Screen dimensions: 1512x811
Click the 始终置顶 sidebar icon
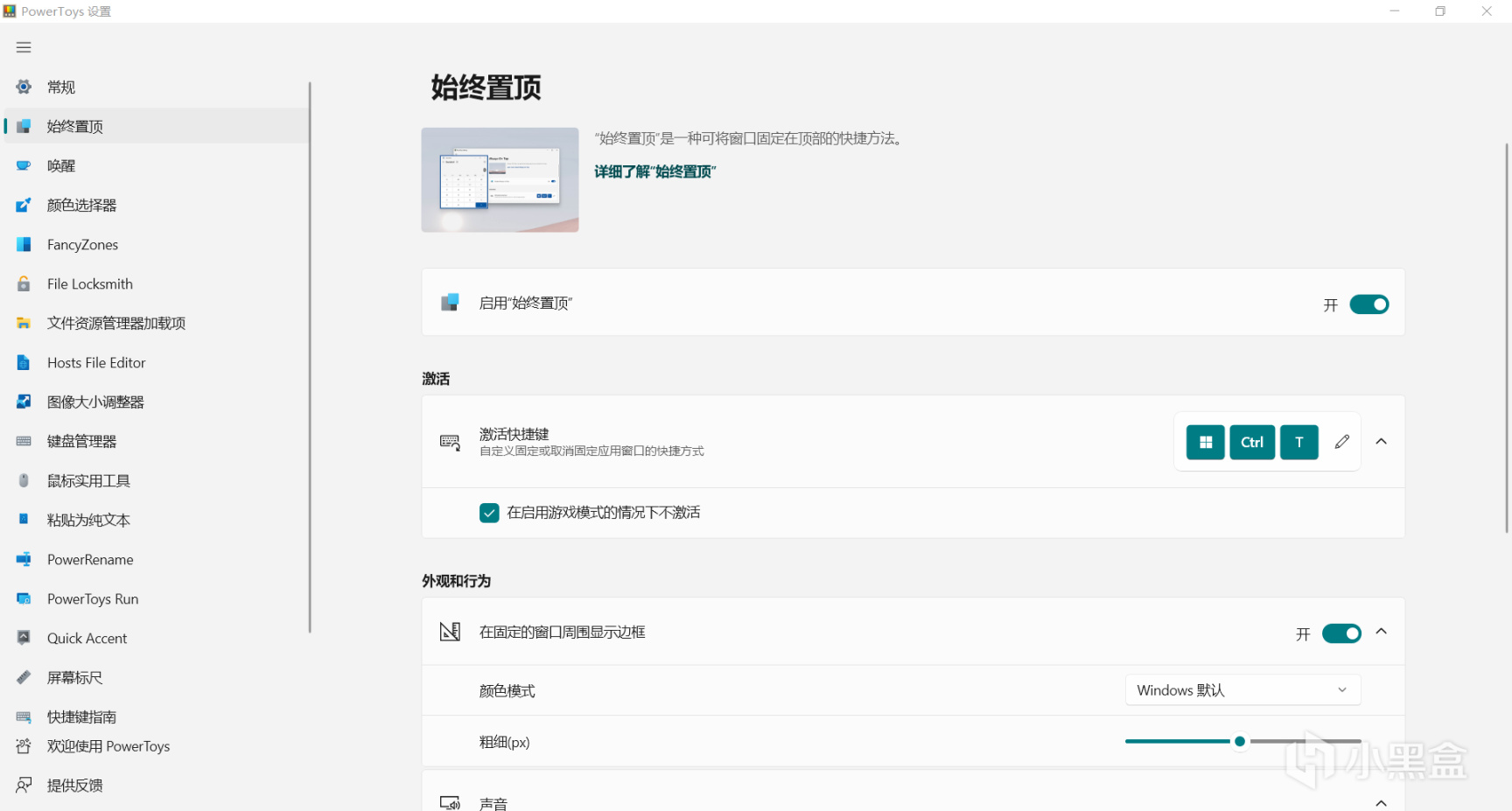24,126
